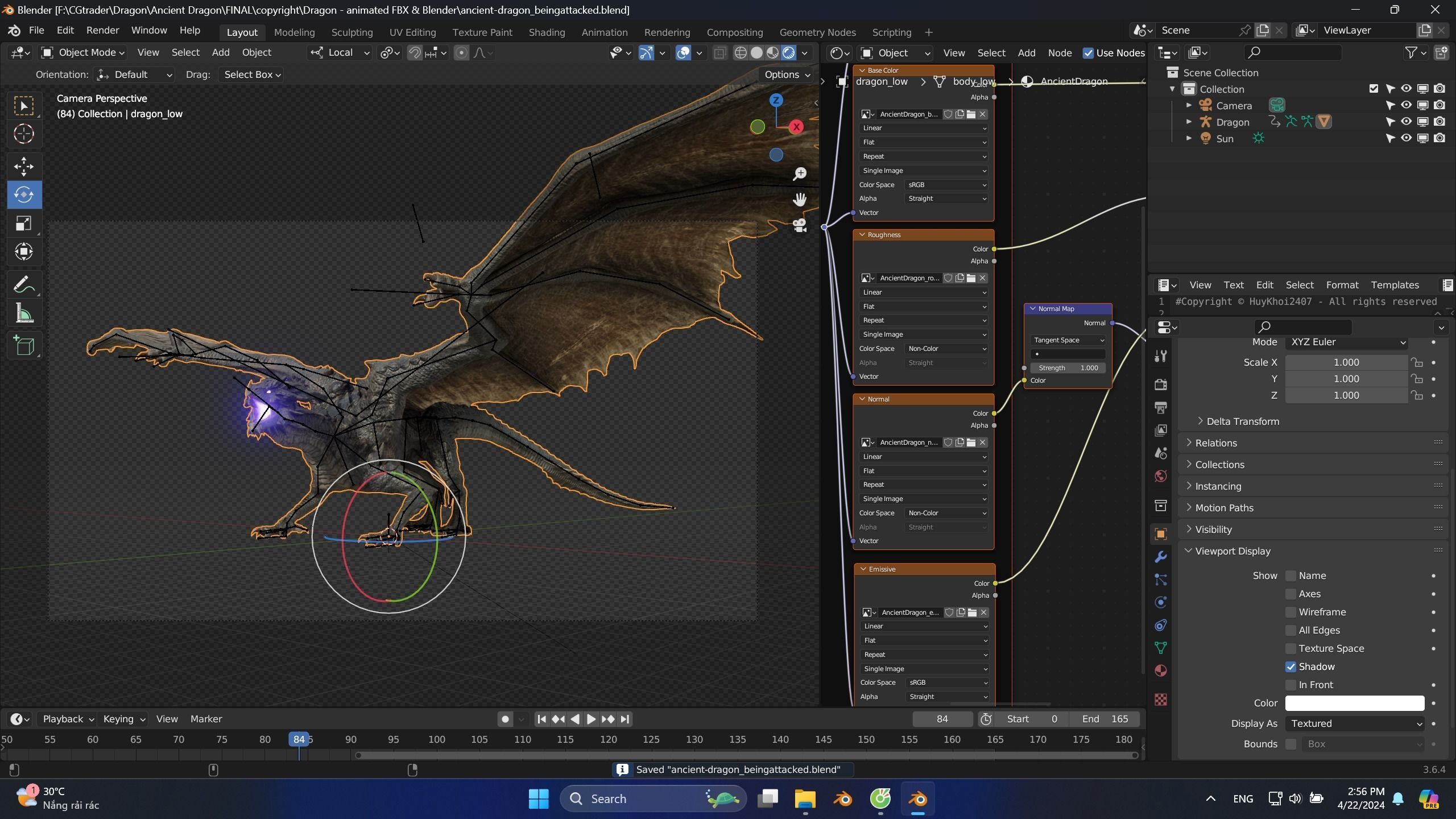Select the Measure tool
The height and width of the screenshot is (819, 1456).
click(24, 313)
